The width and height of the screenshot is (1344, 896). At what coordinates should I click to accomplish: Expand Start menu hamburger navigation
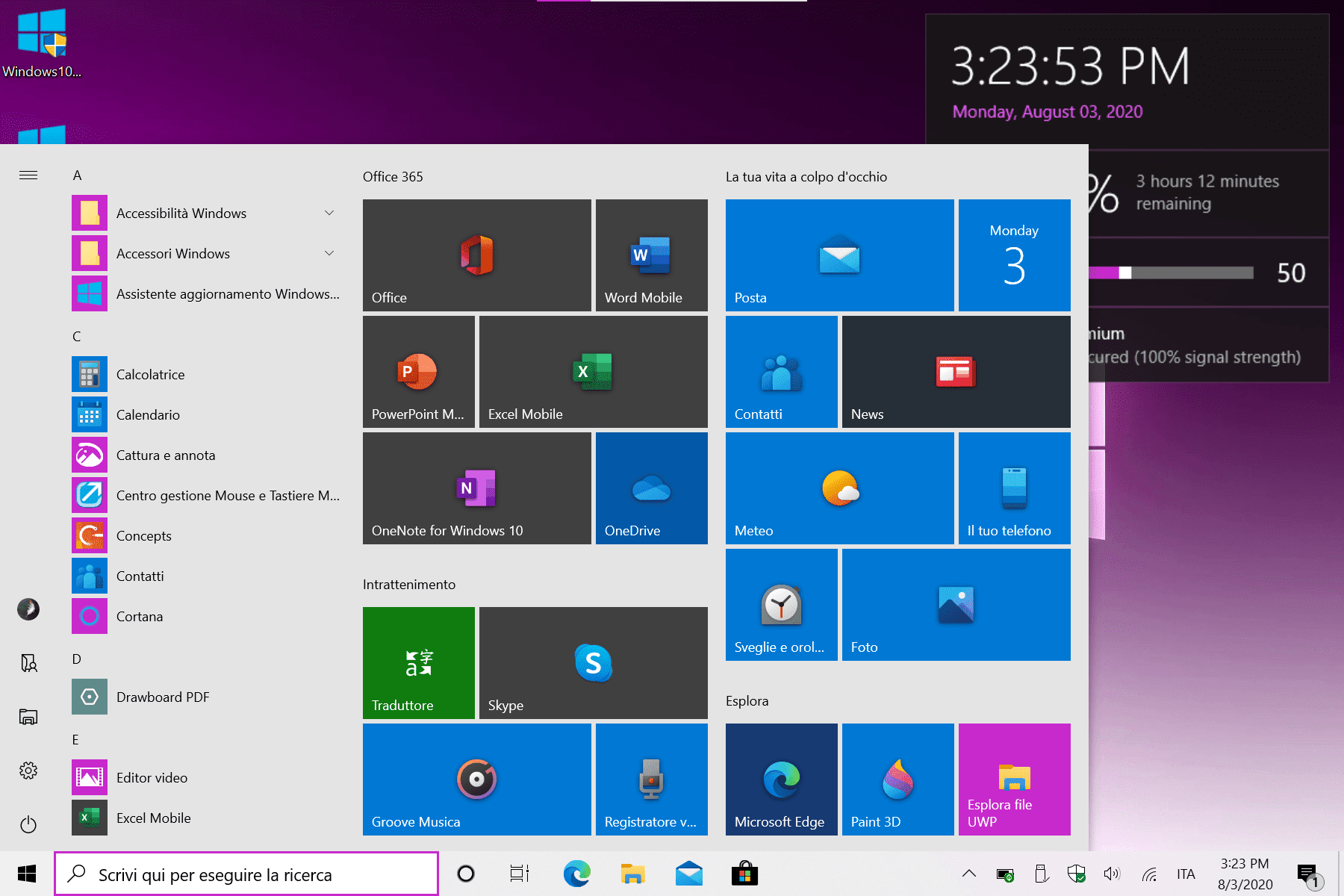pos(28,175)
